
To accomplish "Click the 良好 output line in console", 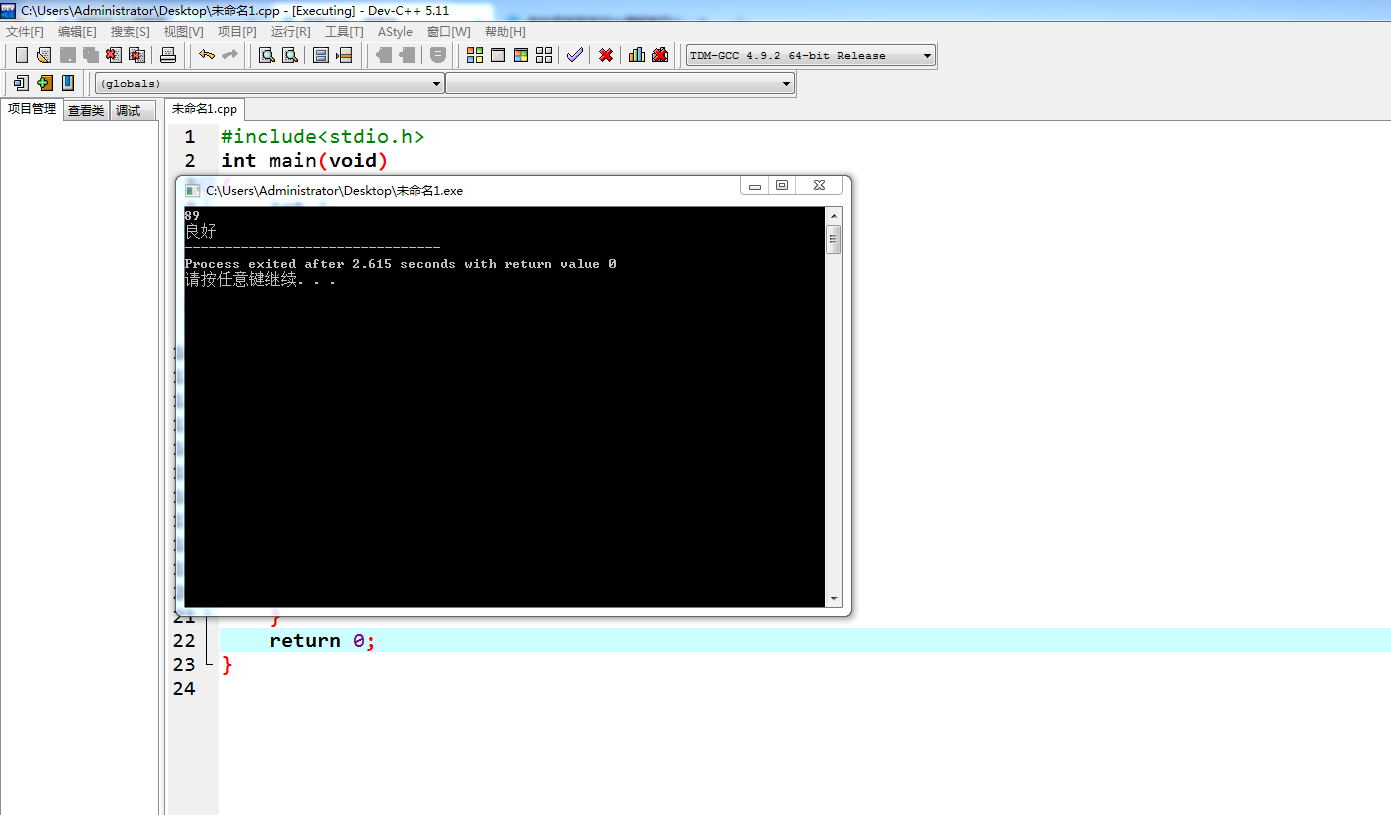I will pos(200,231).
